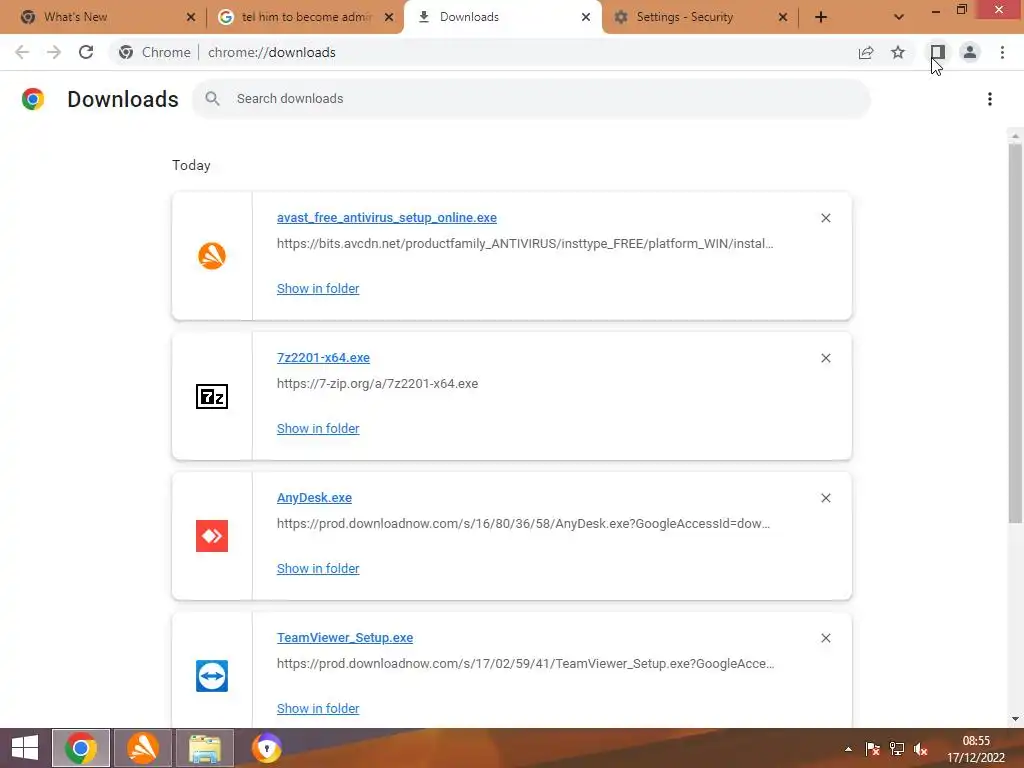This screenshot has height=768, width=1024.
Task: Open AnyDesk.exe file link
Action: (314, 498)
